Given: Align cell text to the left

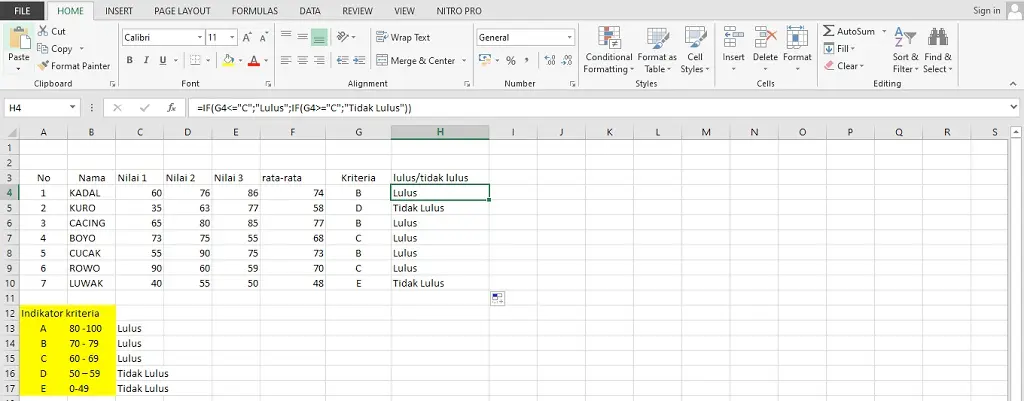Looking at the screenshot, I should click(286, 60).
